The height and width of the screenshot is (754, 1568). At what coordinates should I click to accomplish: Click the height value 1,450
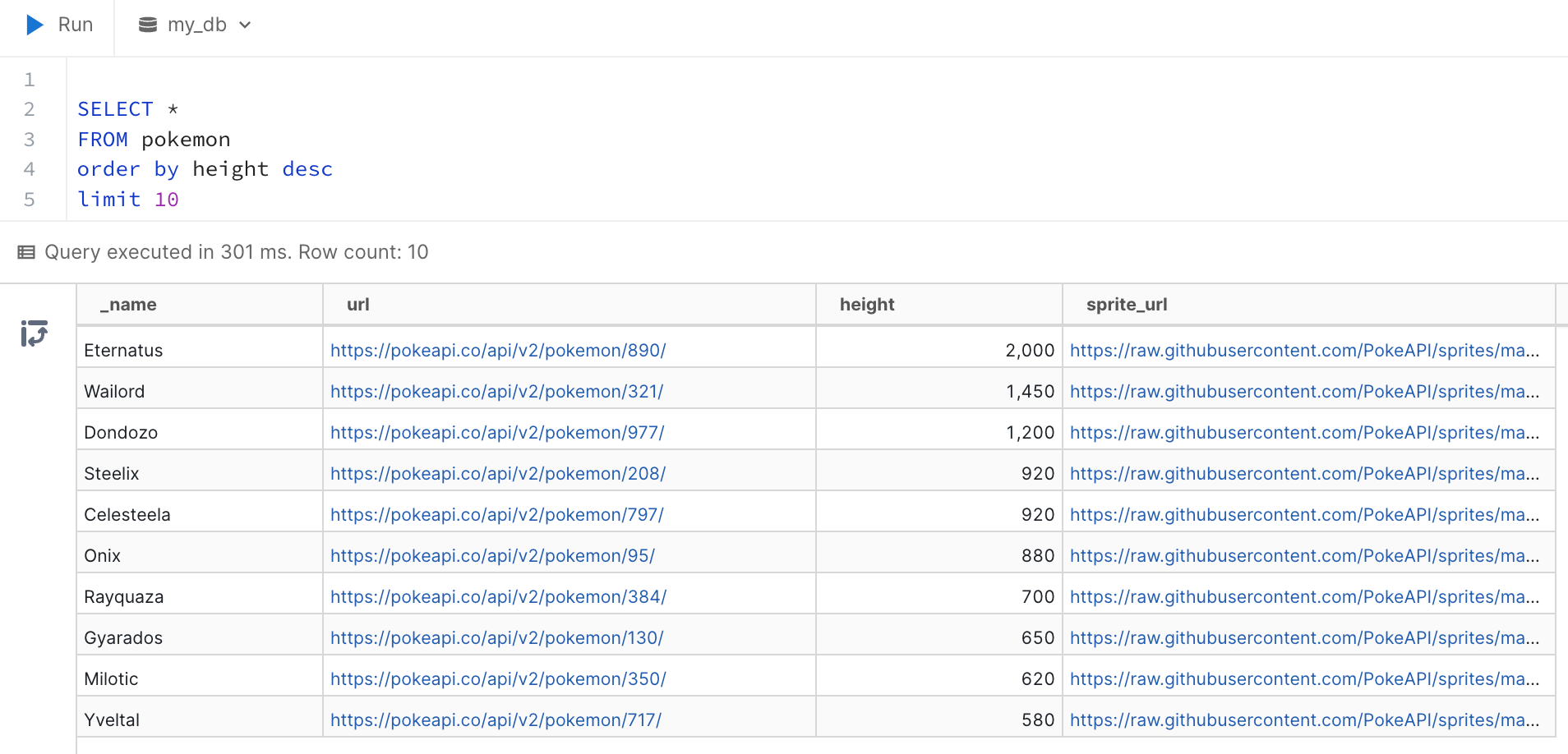tap(1030, 392)
